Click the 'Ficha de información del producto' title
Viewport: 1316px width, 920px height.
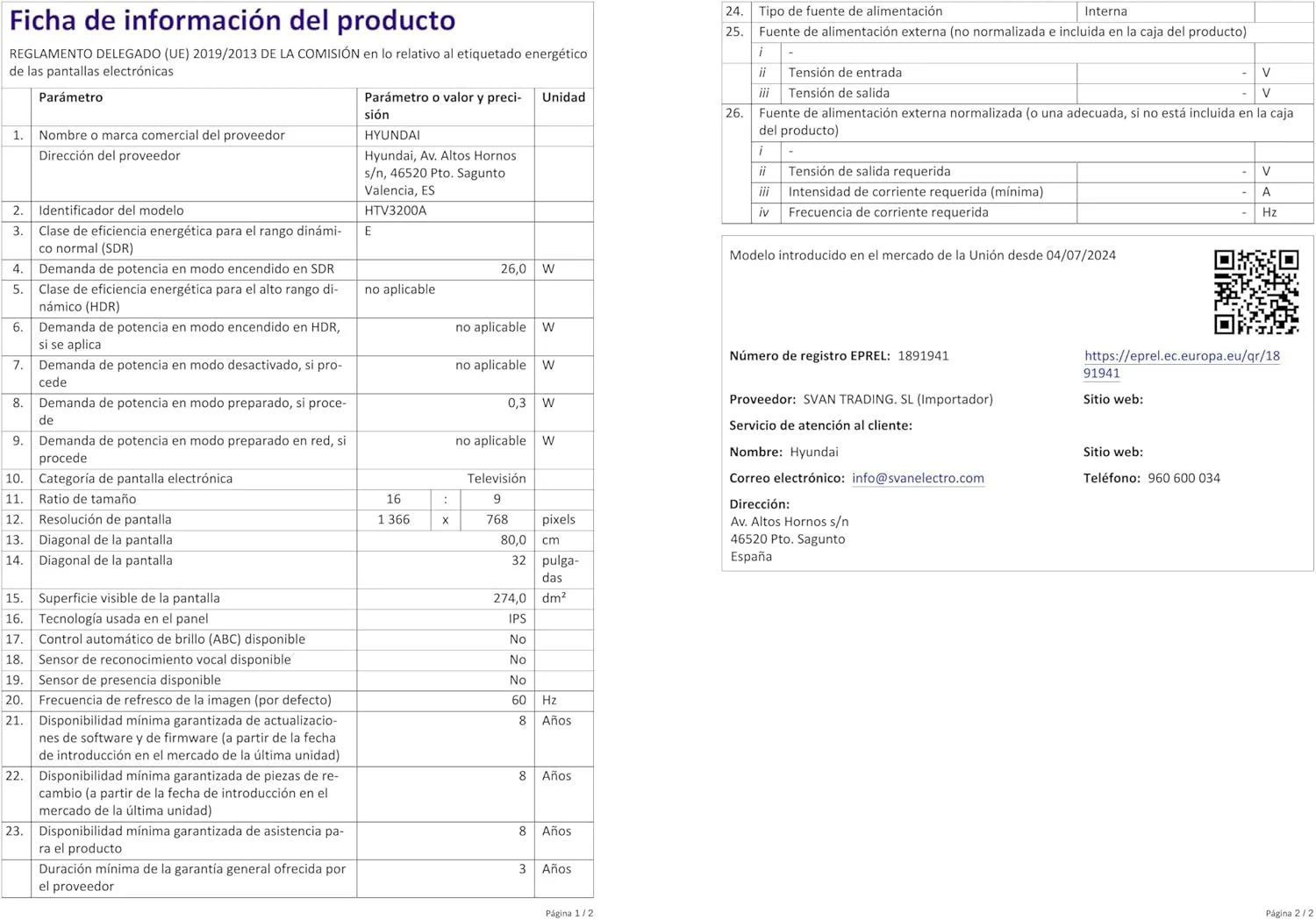[x=232, y=20]
